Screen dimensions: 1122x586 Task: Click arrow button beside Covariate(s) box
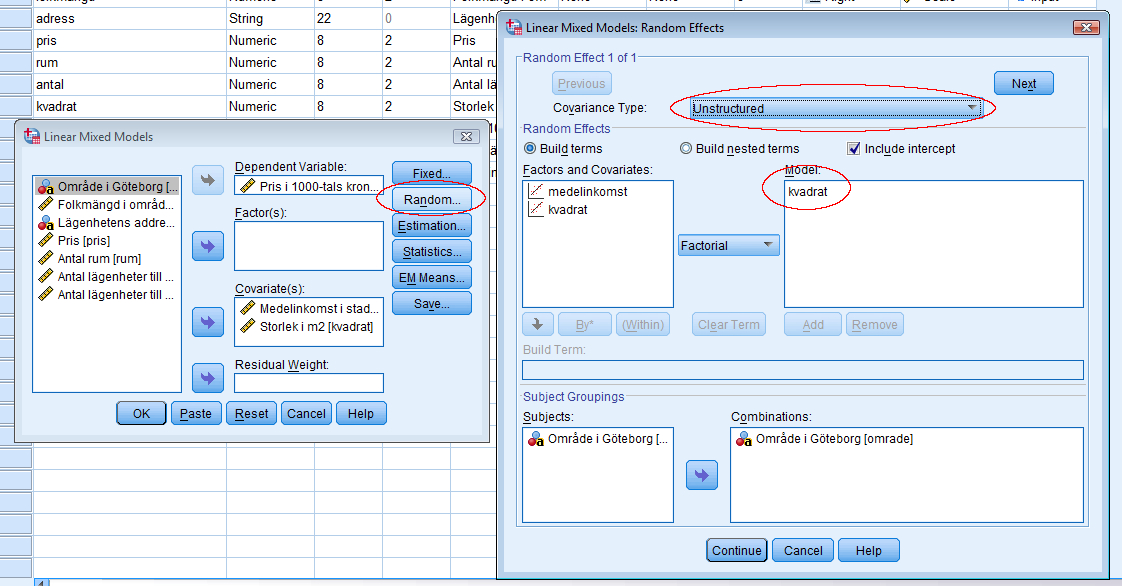click(208, 322)
